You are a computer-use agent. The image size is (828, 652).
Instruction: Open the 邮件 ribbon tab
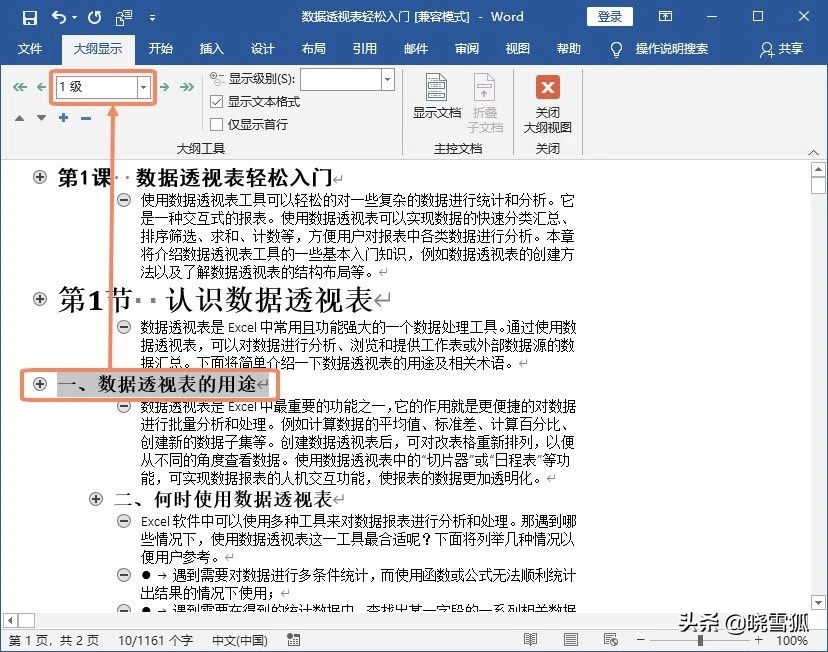coord(417,48)
